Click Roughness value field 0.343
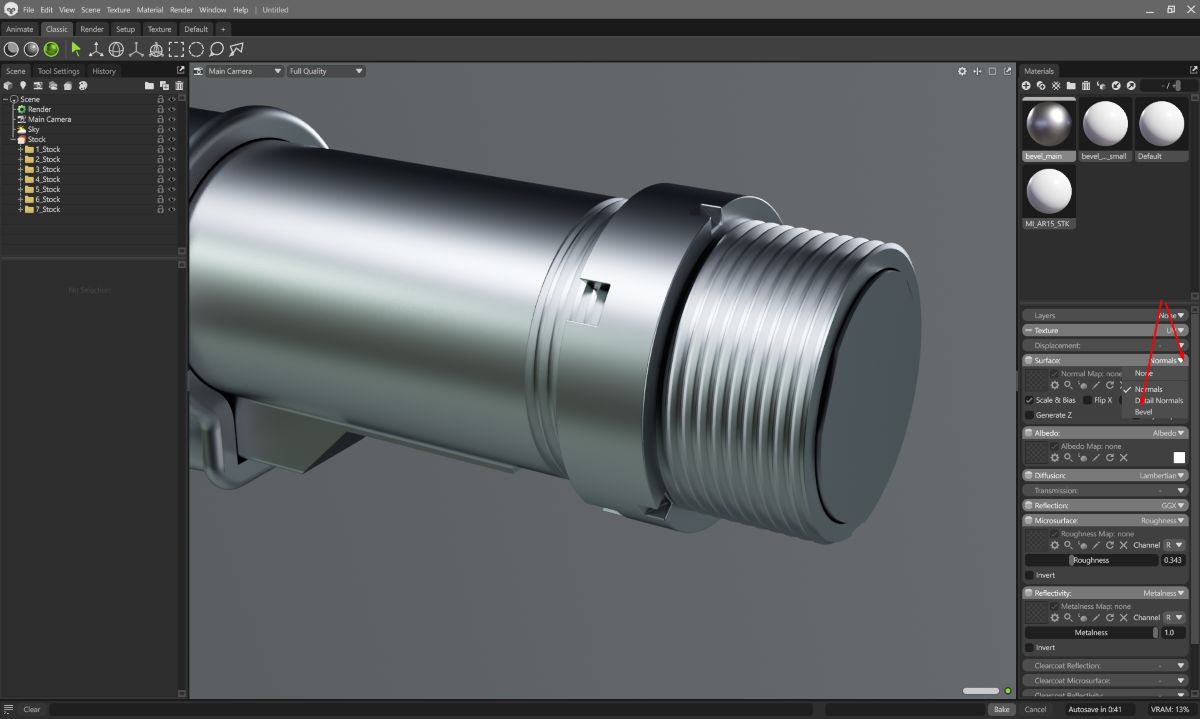The height and width of the screenshot is (719, 1200). (x=1172, y=560)
